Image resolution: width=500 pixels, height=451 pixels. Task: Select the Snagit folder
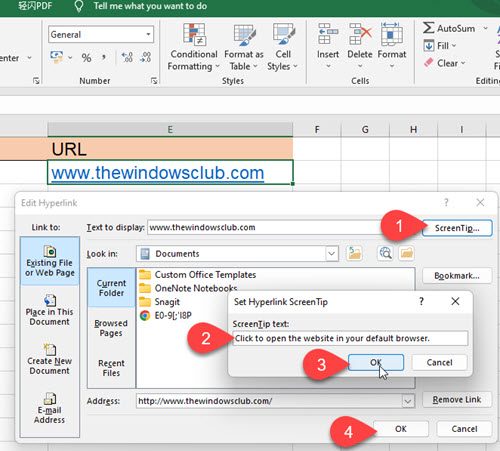159,302
